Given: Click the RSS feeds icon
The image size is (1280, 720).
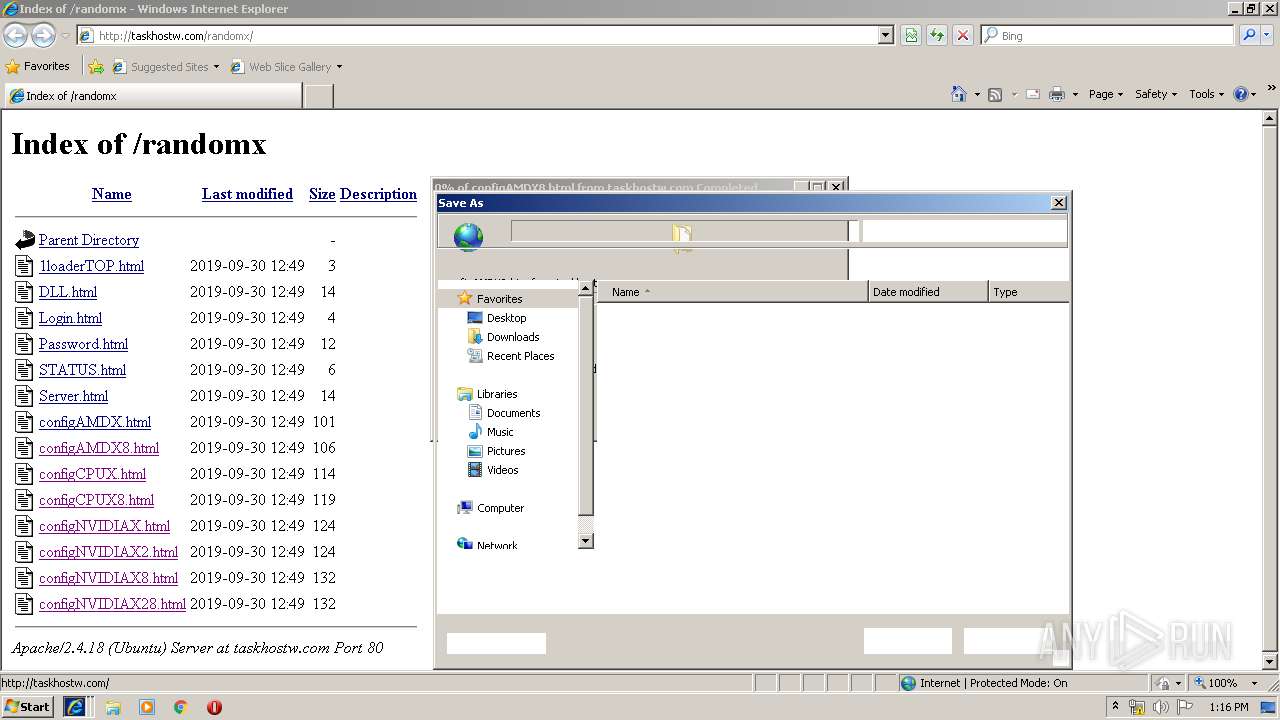Looking at the screenshot, I should point(995,94).
